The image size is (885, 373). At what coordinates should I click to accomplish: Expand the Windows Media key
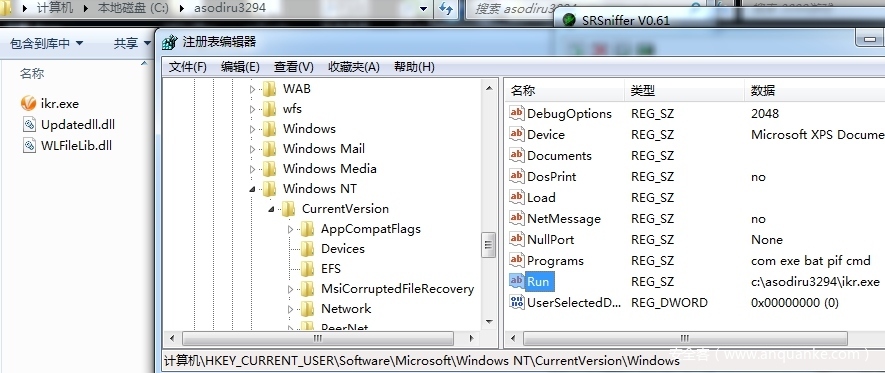click(252, 169)
